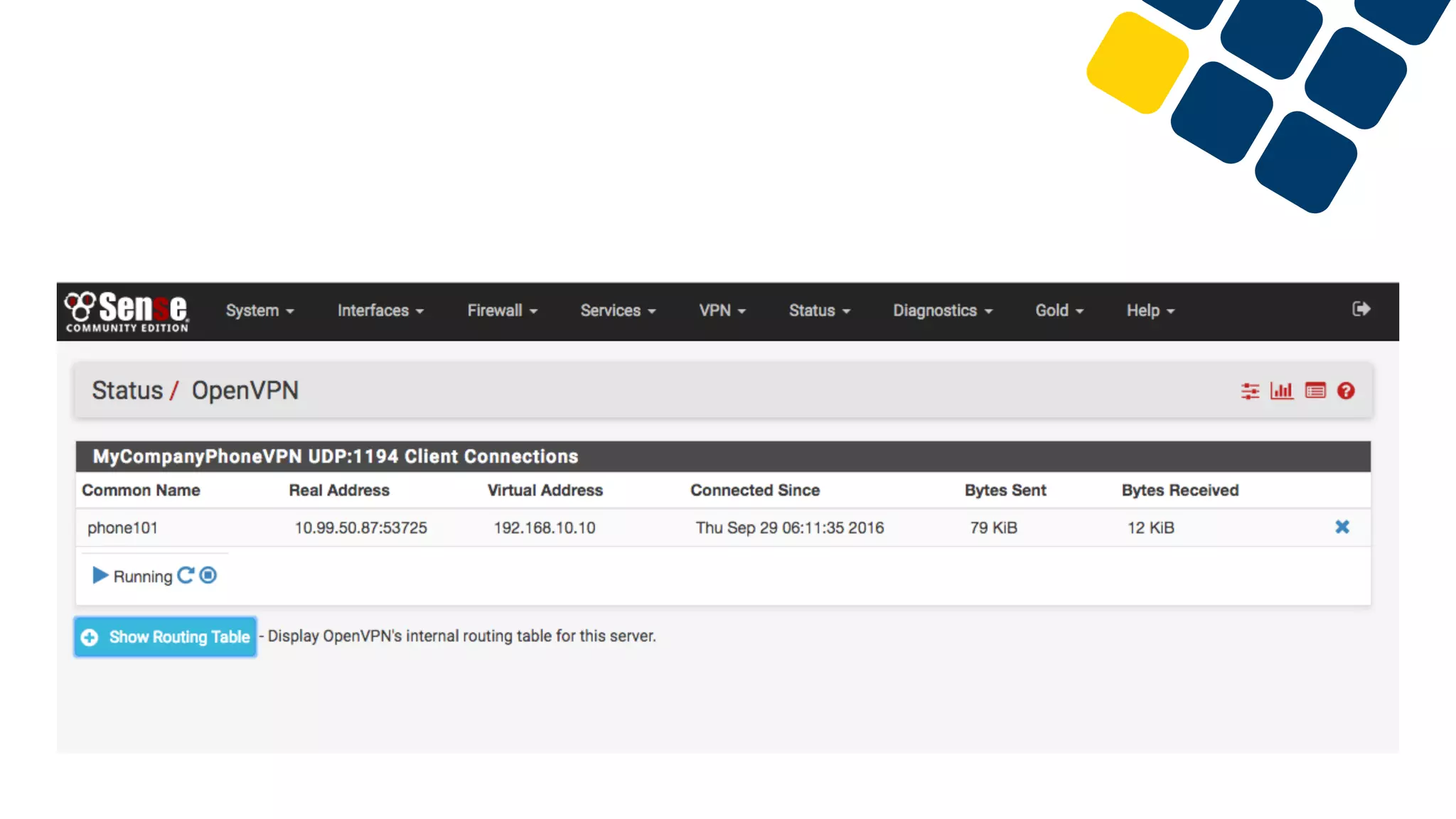This screenshot has height=819, width=1456.
Task: Click the red help question-mark icon
Action: point(1346,391)
